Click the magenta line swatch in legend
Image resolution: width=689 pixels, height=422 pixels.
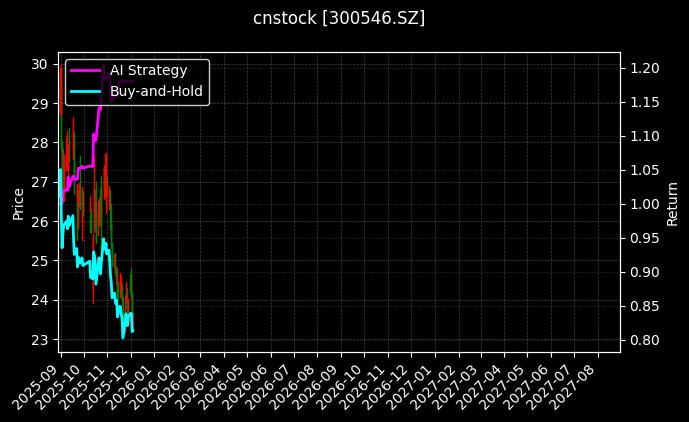tap(85, 70)
